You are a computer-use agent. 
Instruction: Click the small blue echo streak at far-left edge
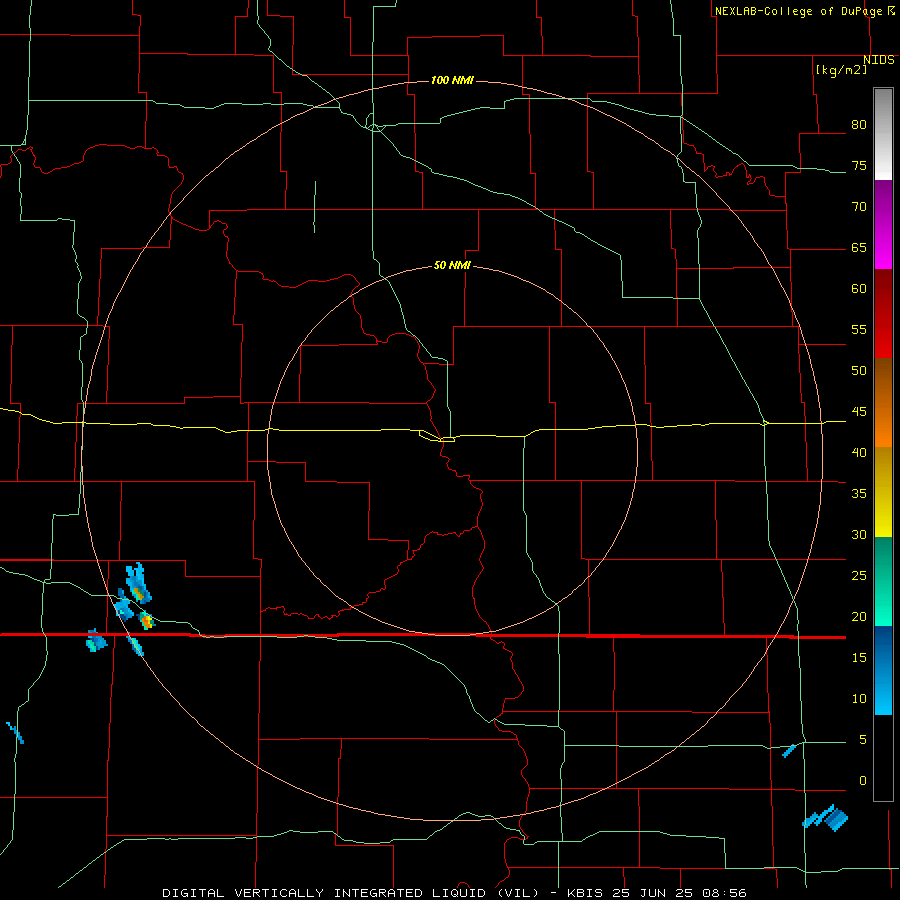(x=15, y=733)
